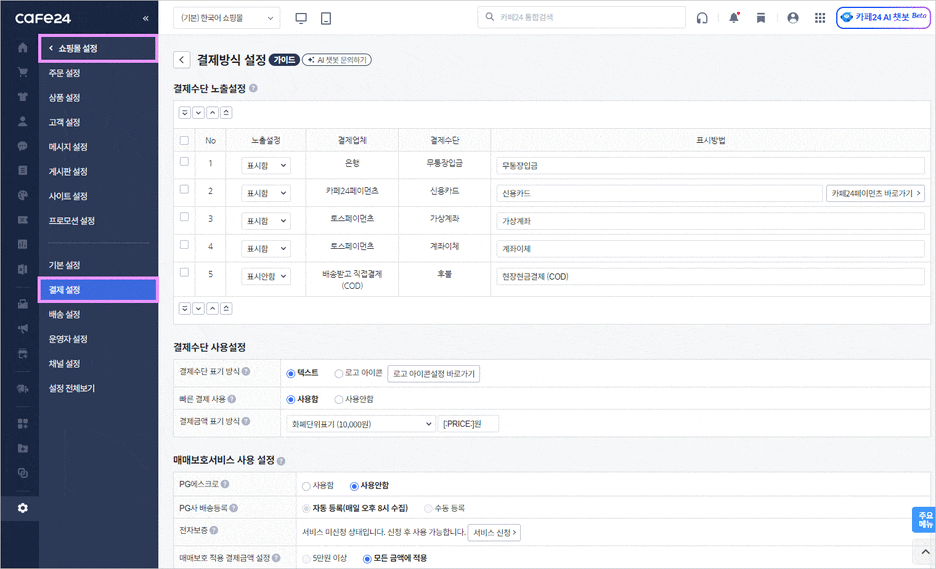
Task: Click help icon beside 매매보호서비스 사용 설정
Action: (x=281, y=461)
